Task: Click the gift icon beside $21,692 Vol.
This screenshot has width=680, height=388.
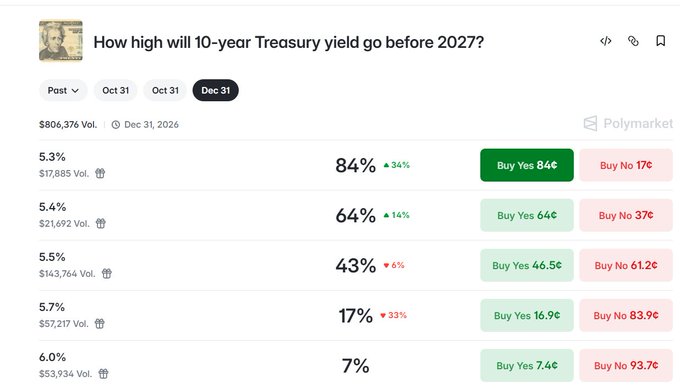Action: tap(101, 224)
